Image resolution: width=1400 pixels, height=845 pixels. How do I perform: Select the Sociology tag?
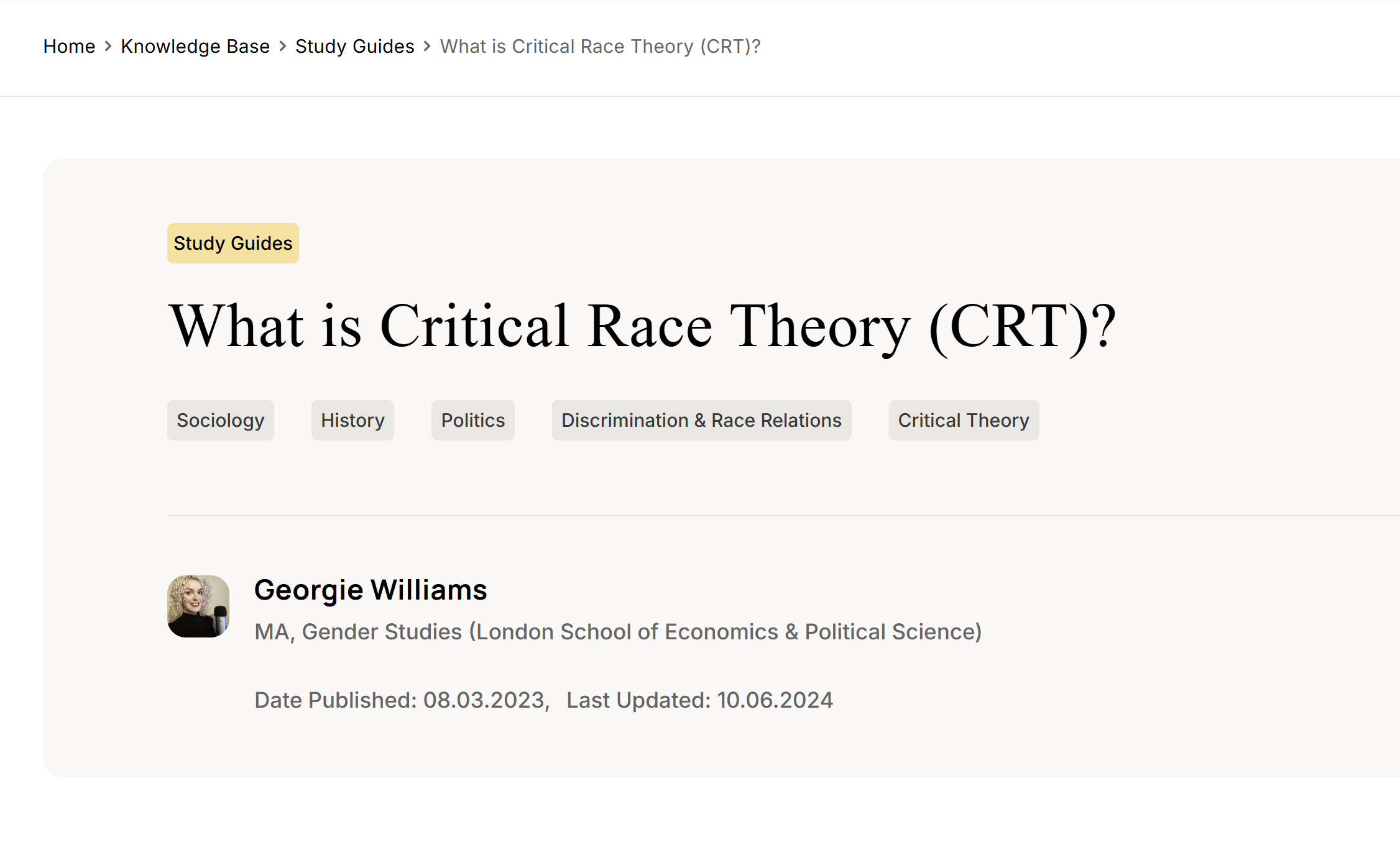pyautogui.click(x=220, y=421)
